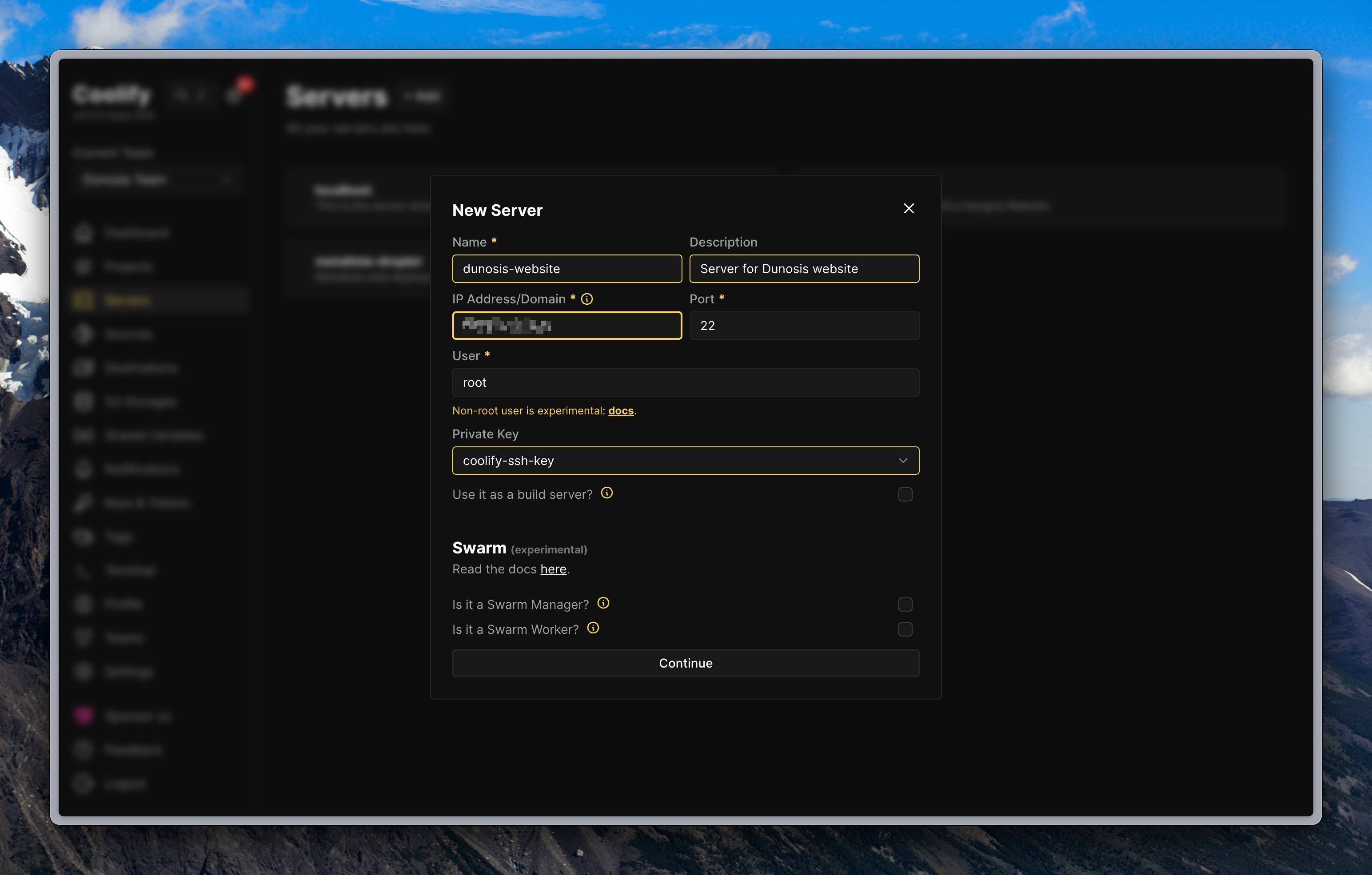
Task: Click the Keys & Tokens key icon
Action: click(84, 502)
